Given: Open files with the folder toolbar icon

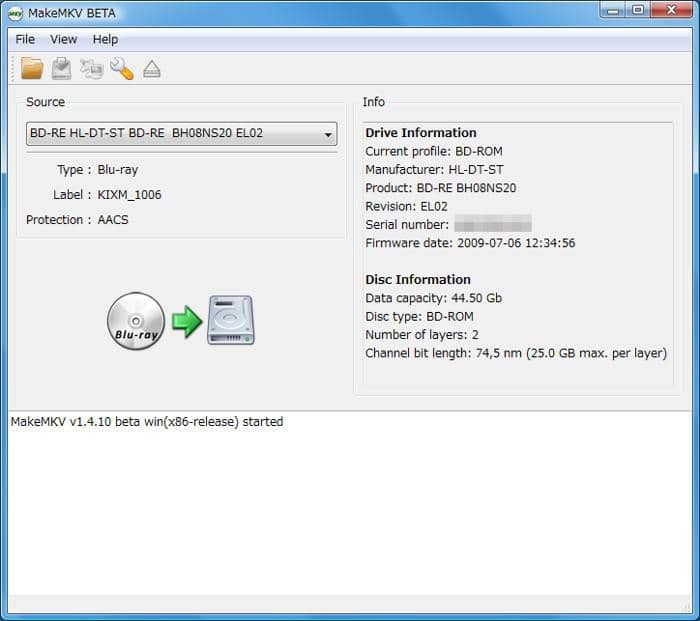Looking at the screenshot, I should [32, 69].
